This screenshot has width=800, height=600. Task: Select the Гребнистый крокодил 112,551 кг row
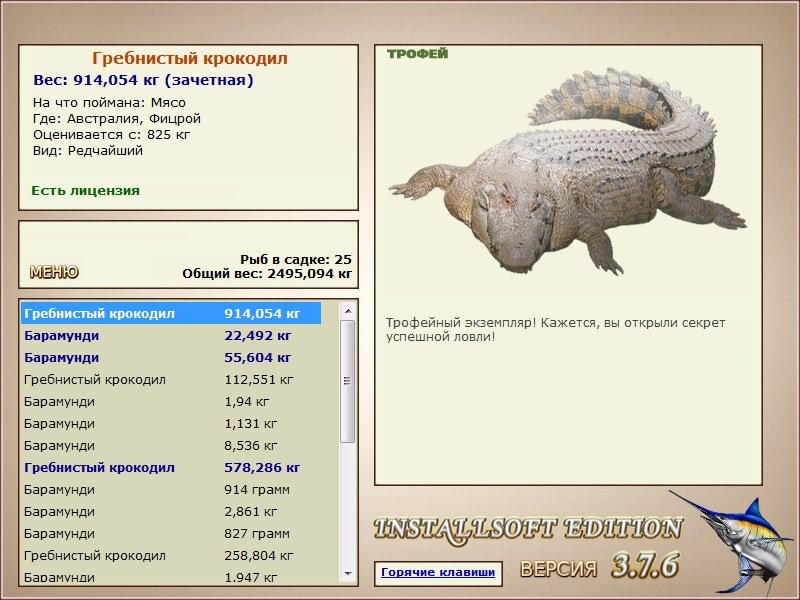coord(171,380)
